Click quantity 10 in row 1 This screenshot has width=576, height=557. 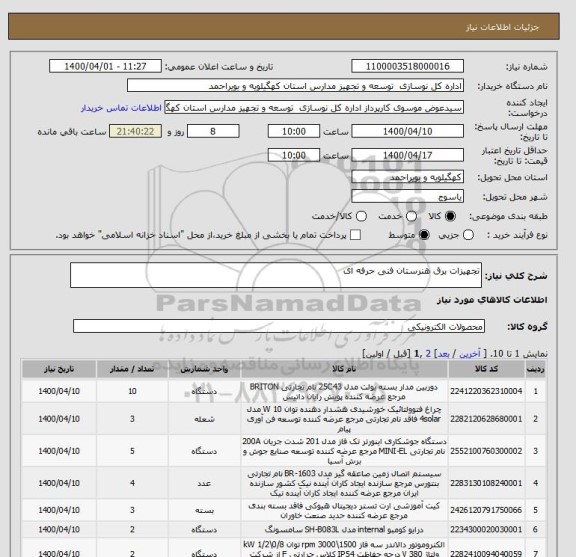point(132,391)
